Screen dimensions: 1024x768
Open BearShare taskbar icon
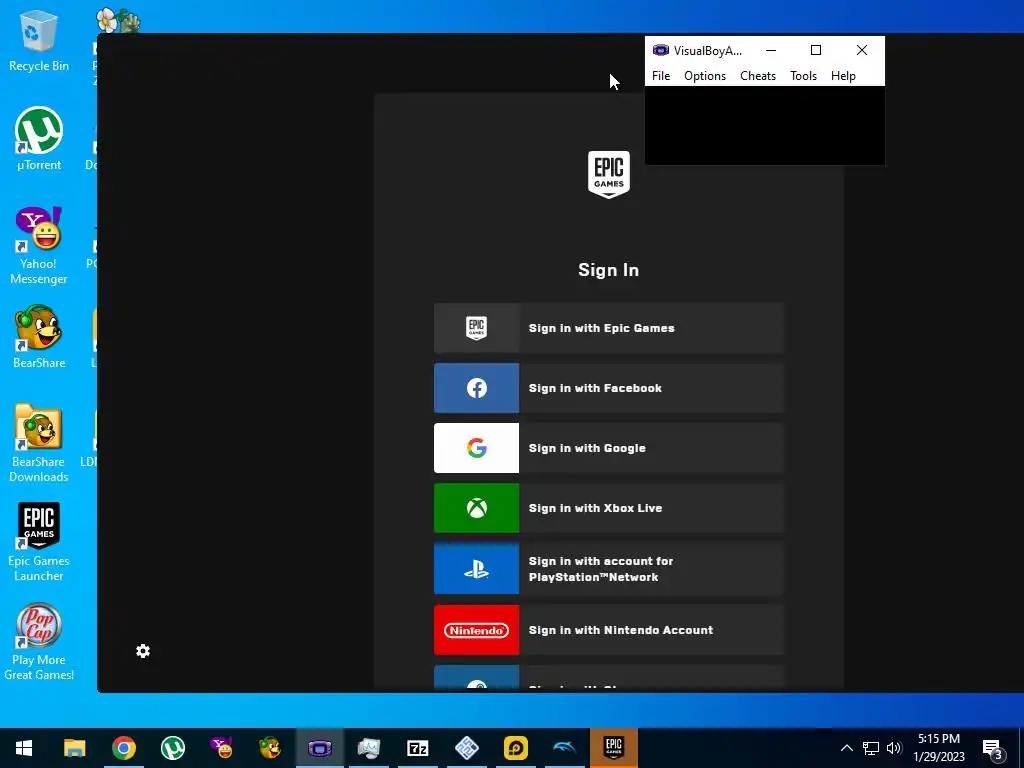[x=270, y=748]
